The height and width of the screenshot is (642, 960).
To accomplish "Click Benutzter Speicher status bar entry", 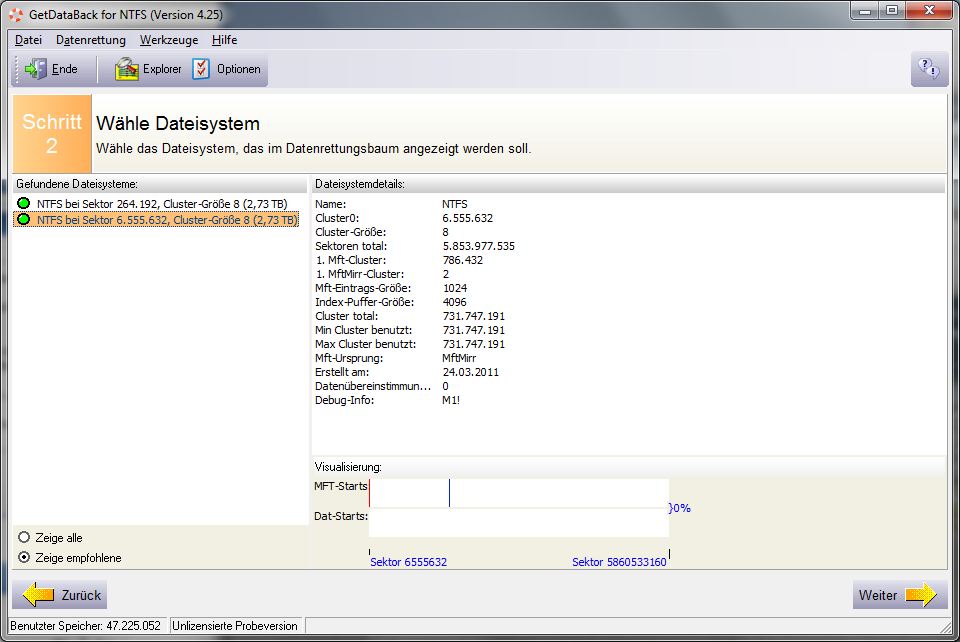I will pyautogui.click(x=86, y=625).
